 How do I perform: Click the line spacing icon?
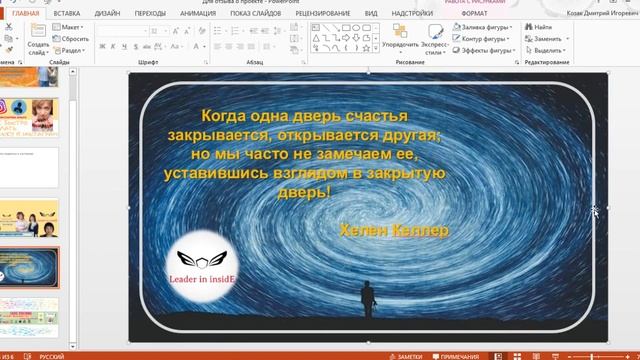278,31
